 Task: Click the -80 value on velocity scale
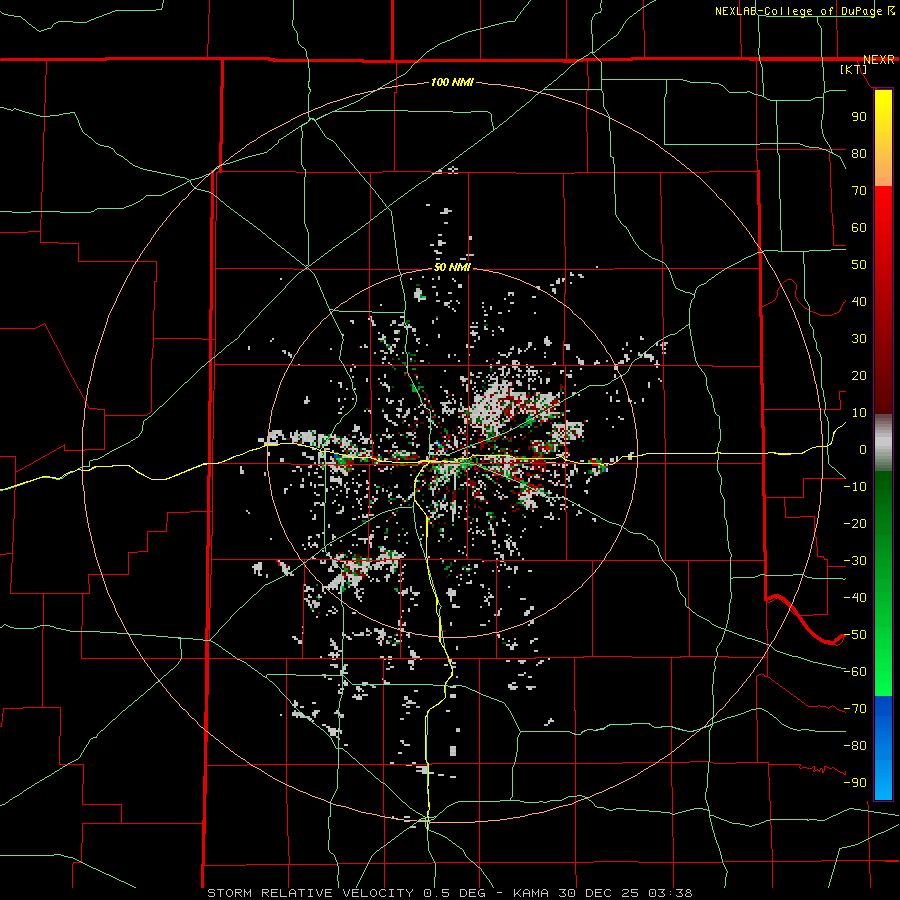[855, 746]
